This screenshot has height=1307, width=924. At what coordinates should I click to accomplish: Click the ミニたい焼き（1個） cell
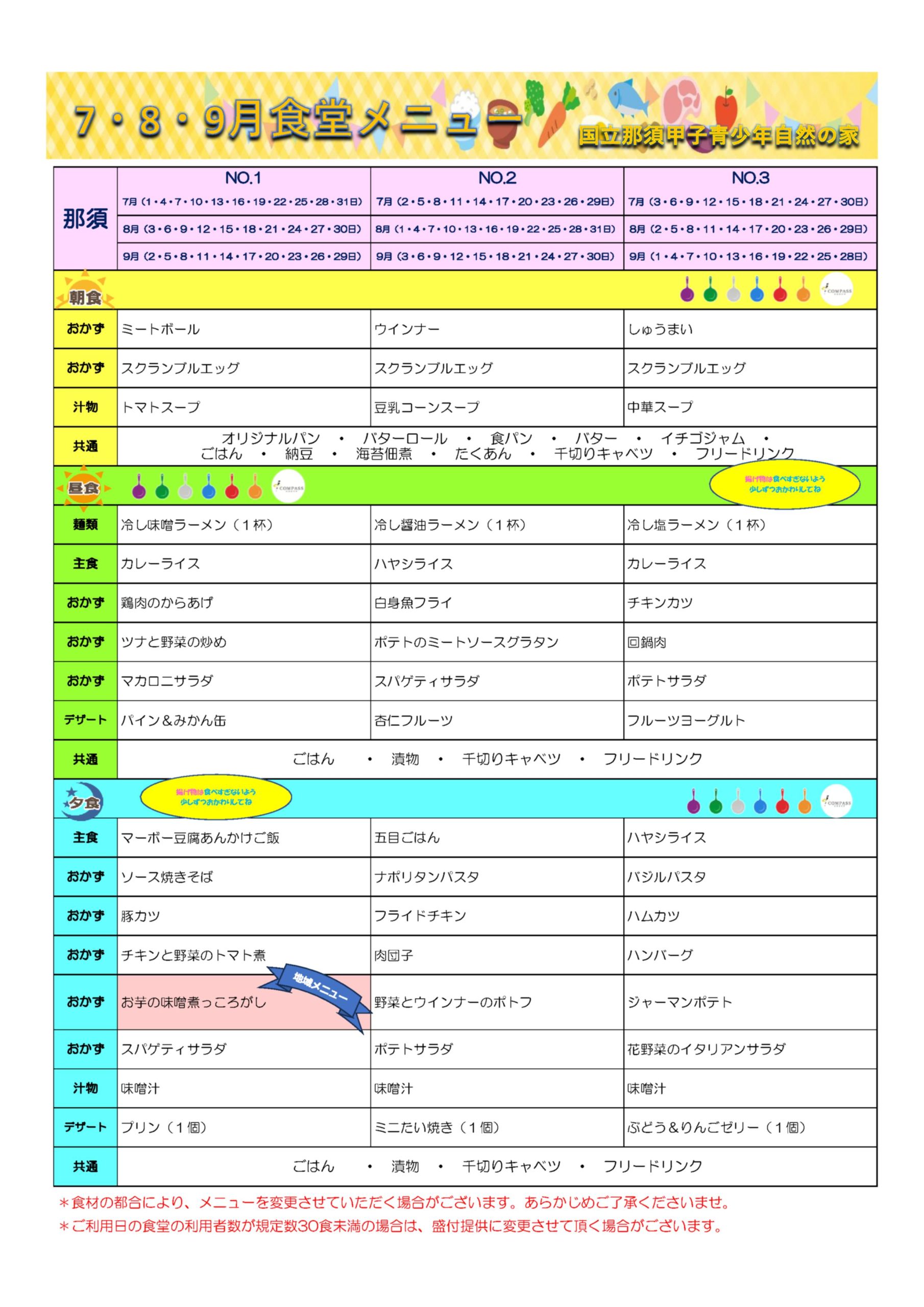[497, 1128]
